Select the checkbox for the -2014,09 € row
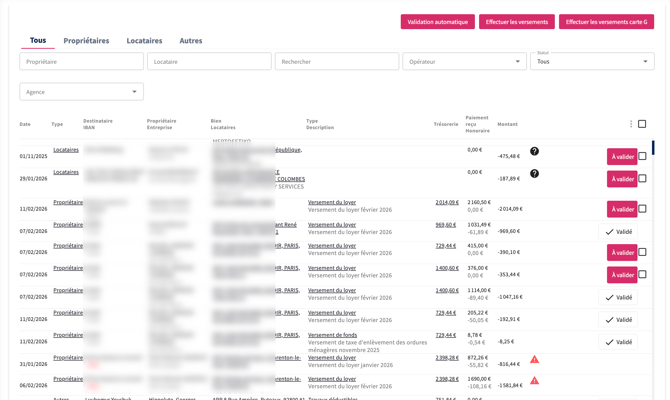This screenshot has width=670, height=400. [642, 209]
